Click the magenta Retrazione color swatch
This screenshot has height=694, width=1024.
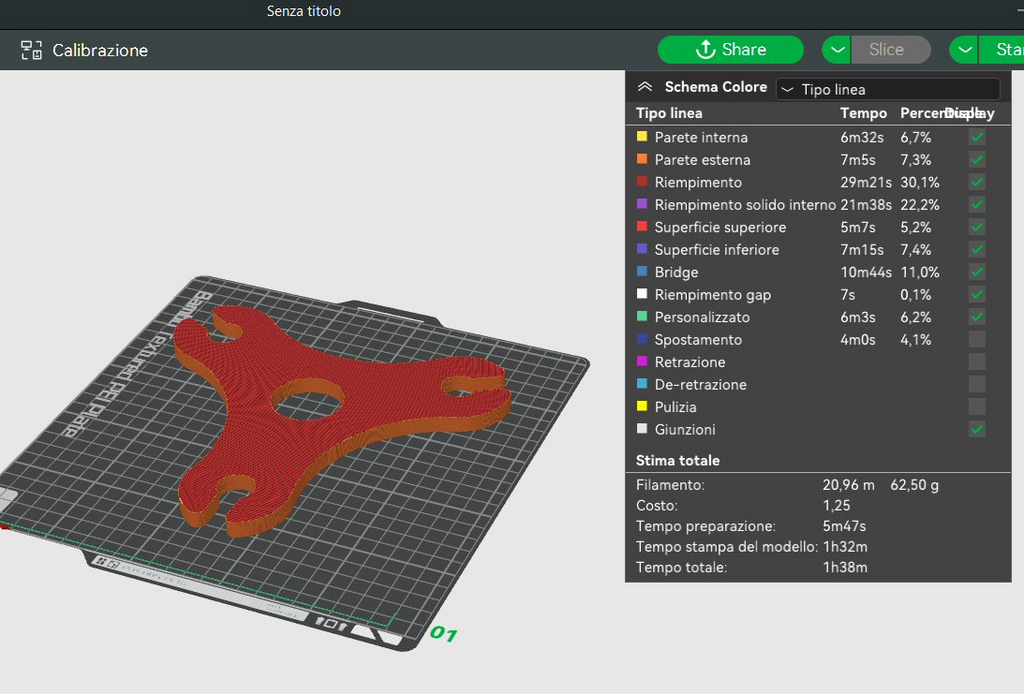pyautogui.click(x=642, y=361)
